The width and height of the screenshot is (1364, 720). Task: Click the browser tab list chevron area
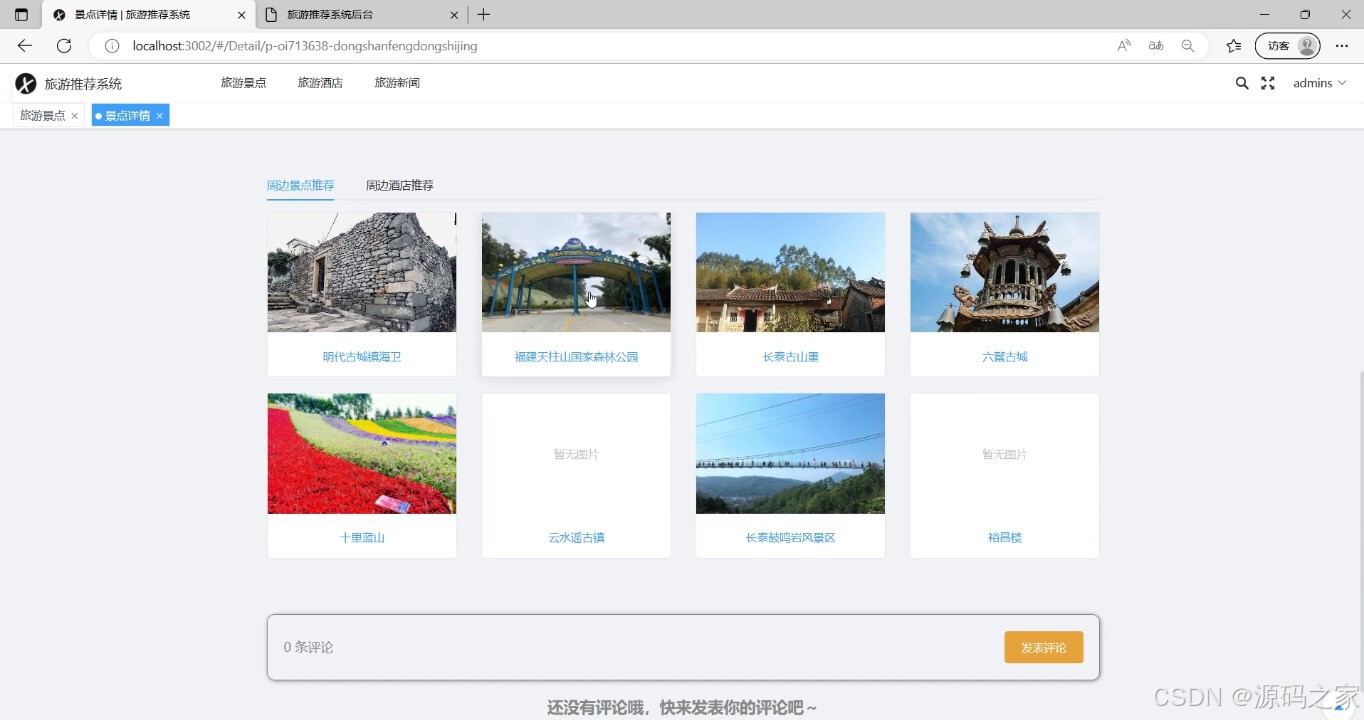point(20,15)
